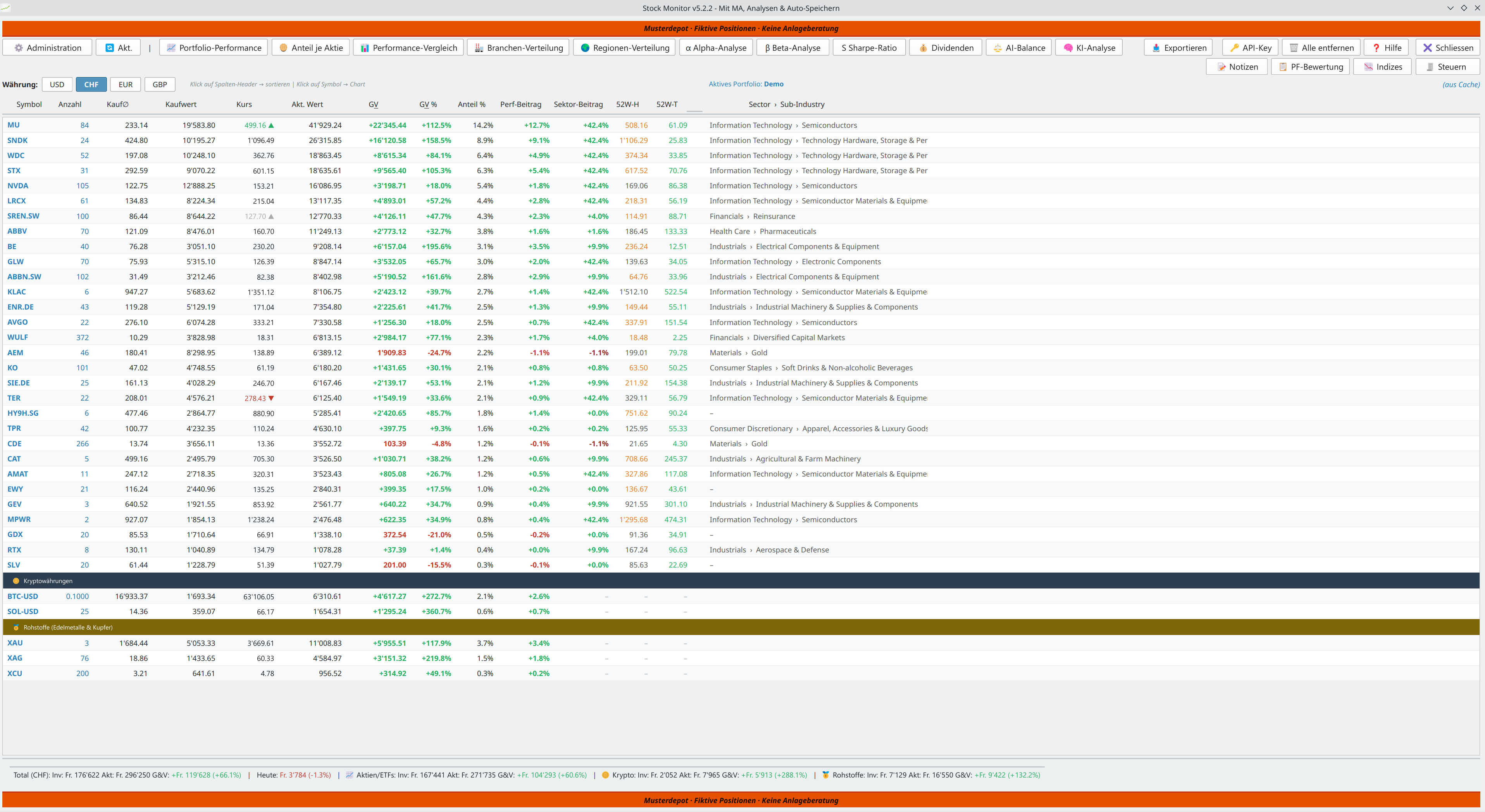Sort by Anteil % column header
This screenshot has width=1485, height=812.
pyautogui.click(x=472, y=104)
